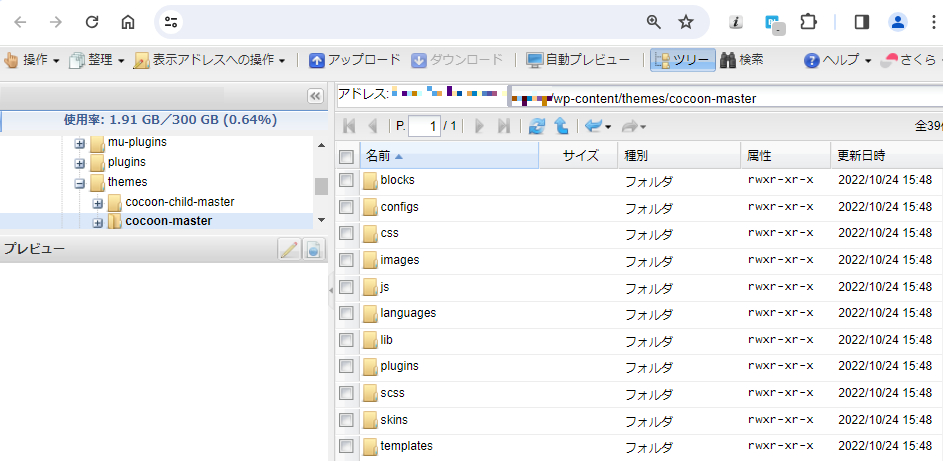Go to first page icon
Image resolution: width=943 pixels, height=461 pixels.
[349, 126]
